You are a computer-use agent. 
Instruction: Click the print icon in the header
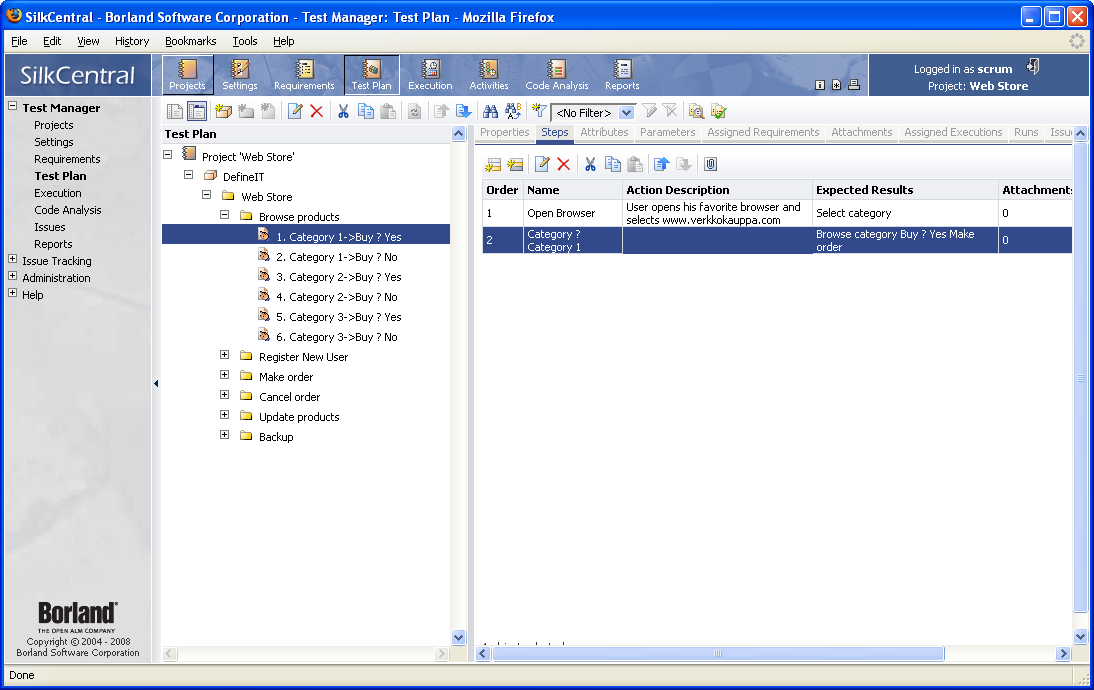(x=853, y=85)
